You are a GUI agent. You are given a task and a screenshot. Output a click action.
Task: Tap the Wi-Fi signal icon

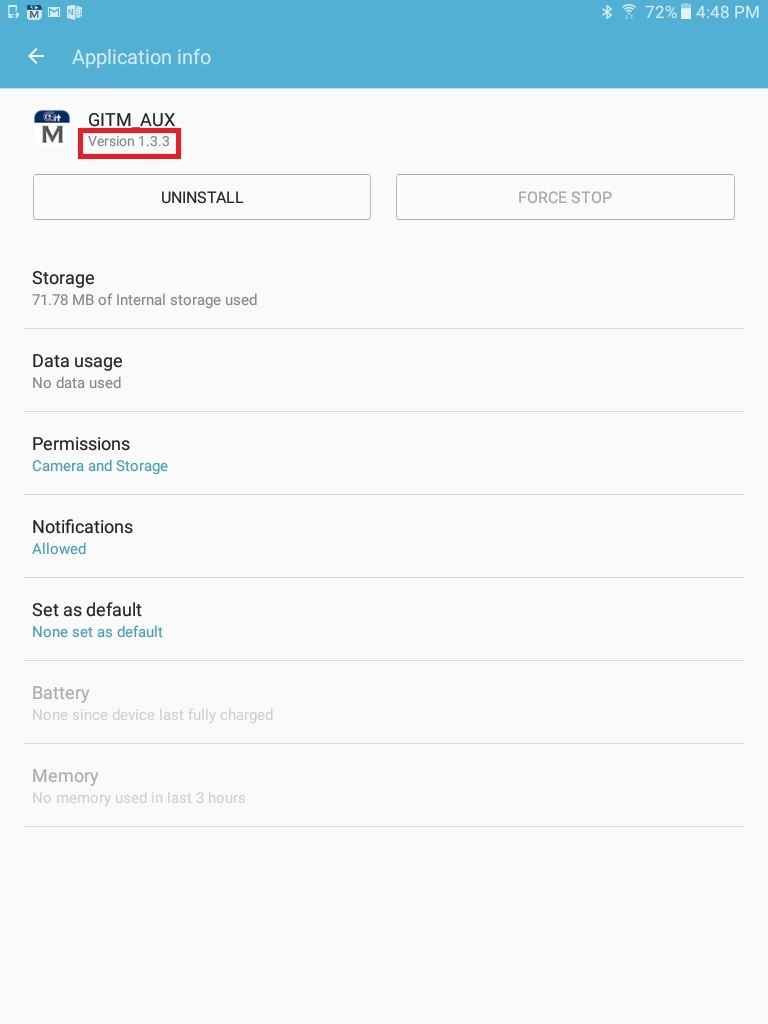(628, 12)
